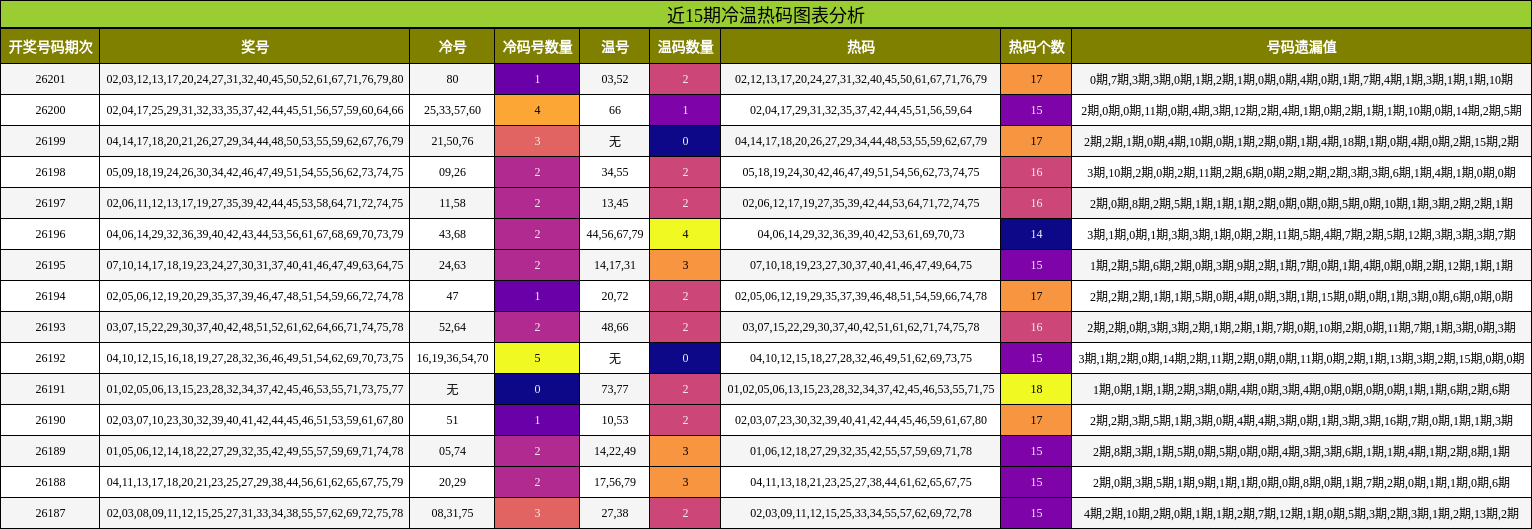Click dark blue cold count 0 in row 26191
Viewport: 1532px width, 529px height.
pyautogui.click(x=537, y=389)
